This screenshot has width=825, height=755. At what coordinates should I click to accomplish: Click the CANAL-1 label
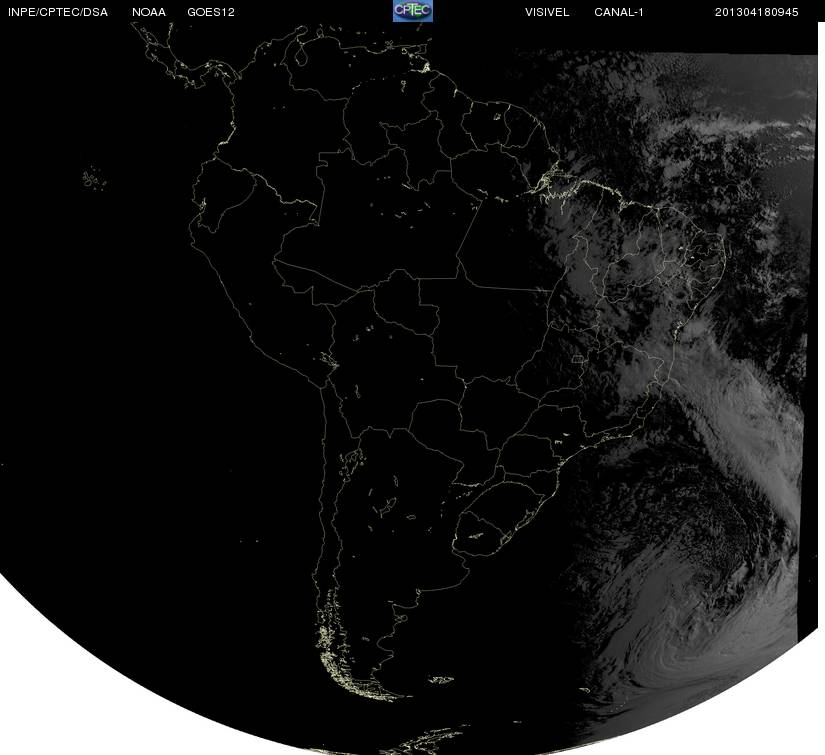point(619,12)
